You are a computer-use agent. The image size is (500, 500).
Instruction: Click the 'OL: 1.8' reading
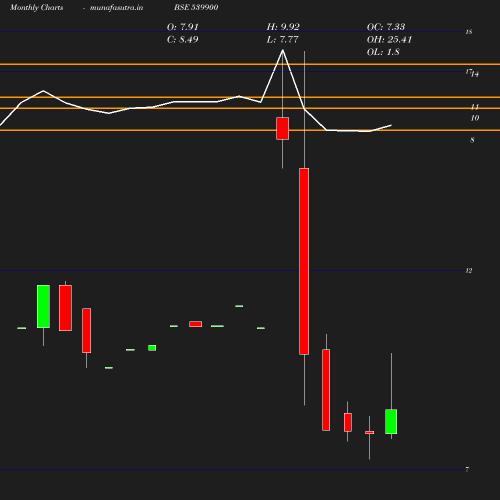coord(383,52)
